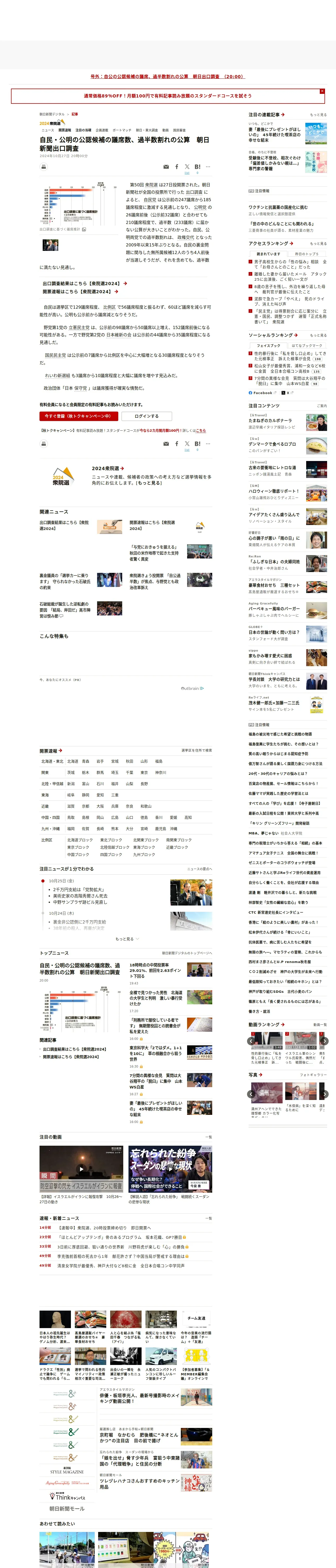Select 全選速報 nav item
The height and width of the screenshot is (1568, 336).
102,130
